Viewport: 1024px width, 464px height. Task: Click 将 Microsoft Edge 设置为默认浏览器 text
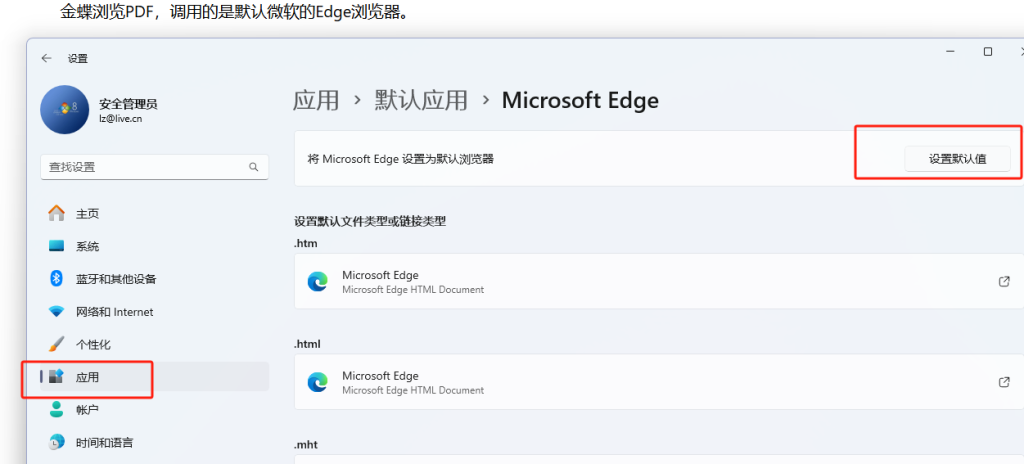400,159
